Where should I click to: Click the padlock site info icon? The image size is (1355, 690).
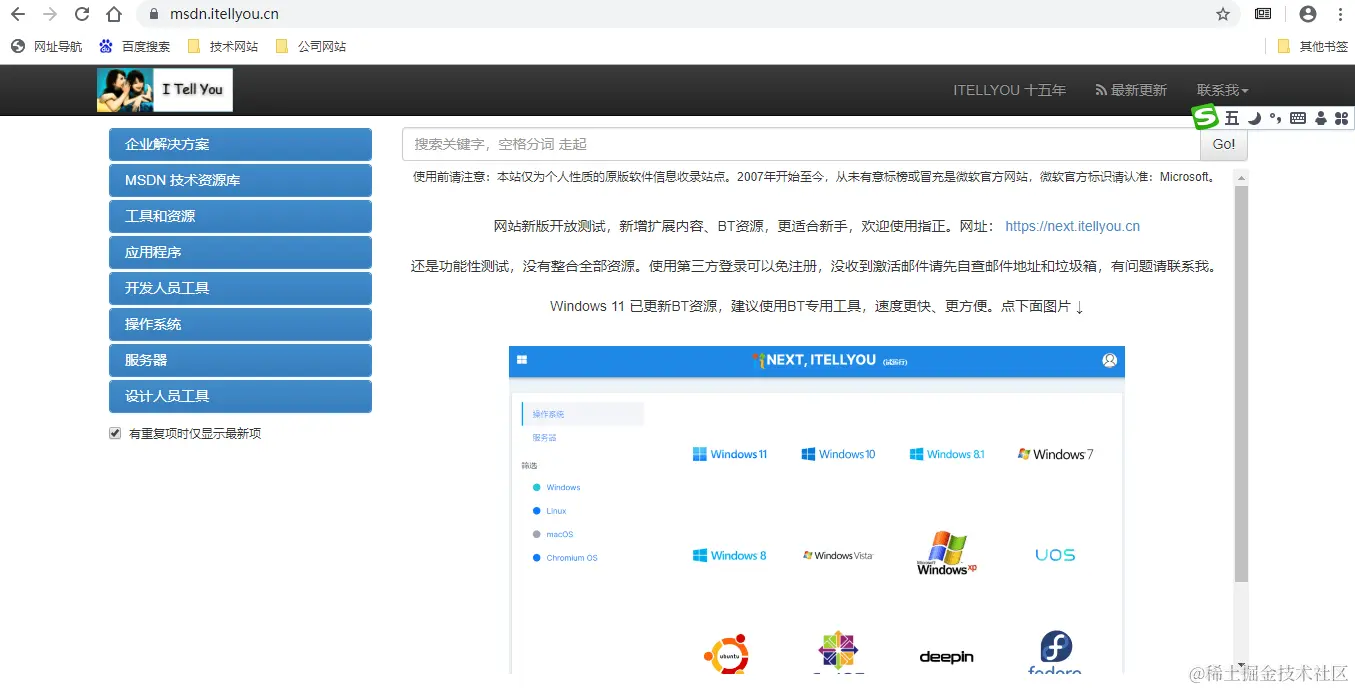(x=153, y=14)
